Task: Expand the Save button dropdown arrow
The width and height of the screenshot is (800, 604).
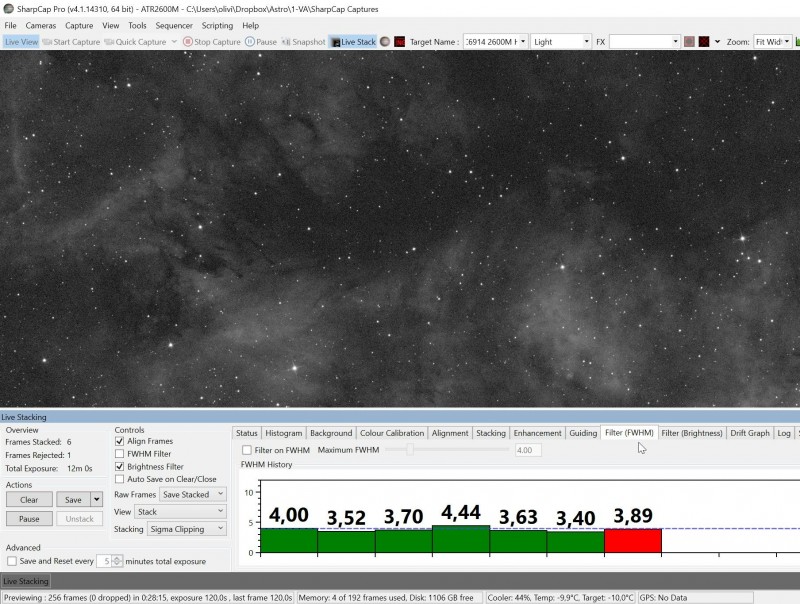Action: [96, 500]
